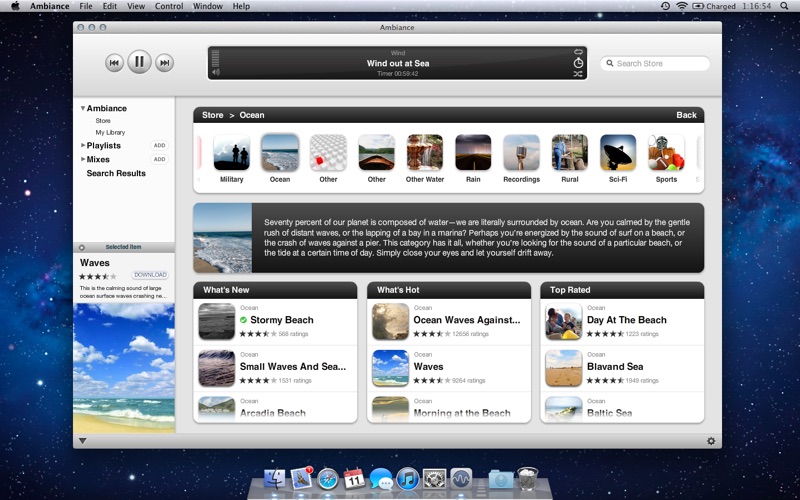The height and width of the screenshot is (500, 800).
Task: Open Finder from the Dock
Action: pos(274,480)
